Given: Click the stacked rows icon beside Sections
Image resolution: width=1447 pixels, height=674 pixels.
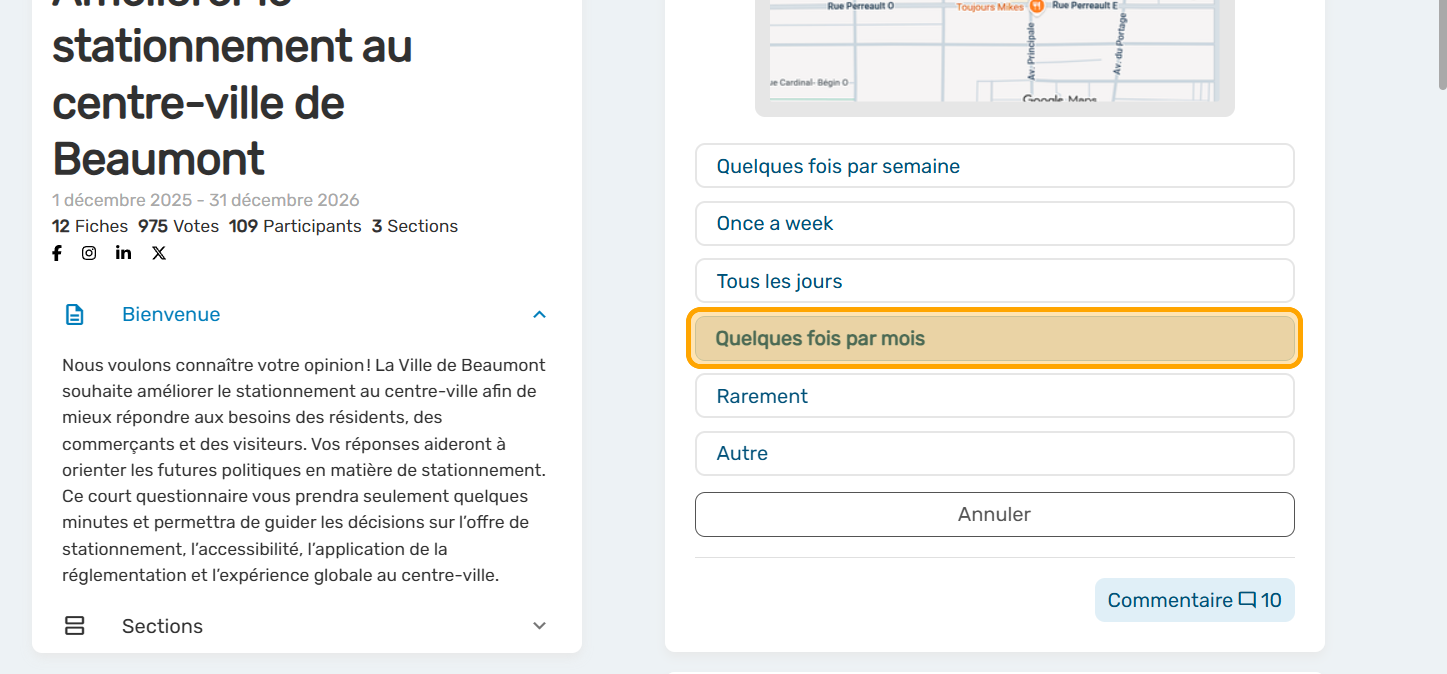Looking at the screenshot, I should [x=75, y=626].
